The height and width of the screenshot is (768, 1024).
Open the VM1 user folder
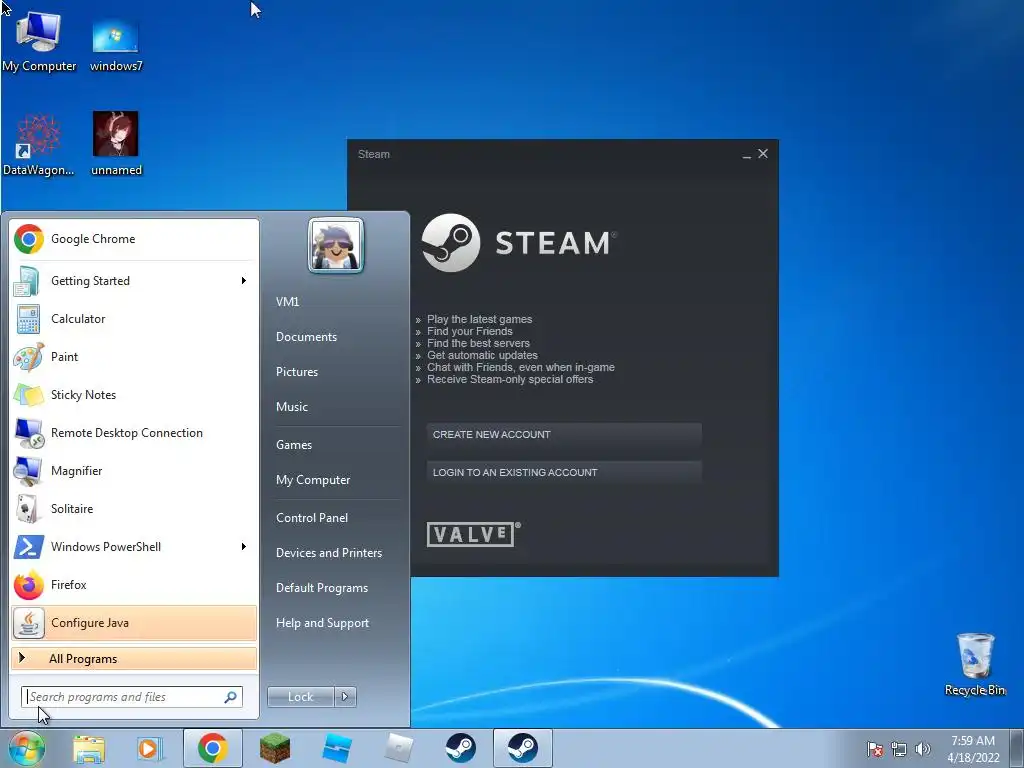[287, 302]
